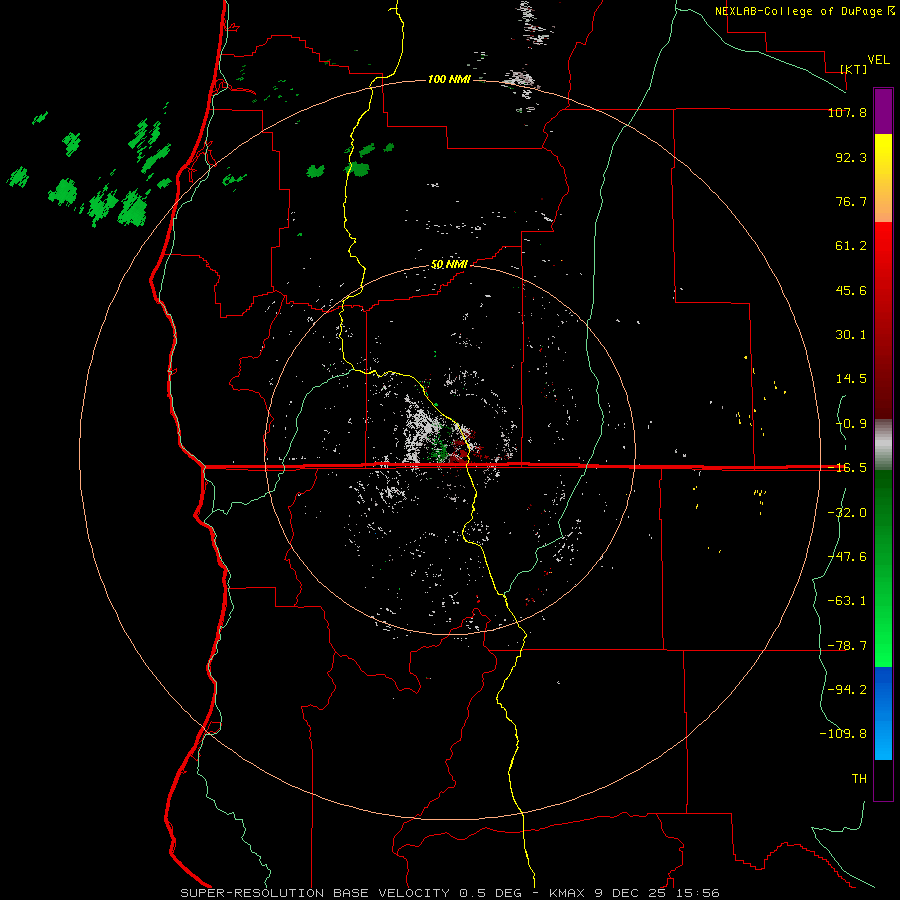Screen dimensions: 900x900
Task: Click the SUPER-RESOLUTION BASE VELOCITY caption text
Action: coord(315,893)
